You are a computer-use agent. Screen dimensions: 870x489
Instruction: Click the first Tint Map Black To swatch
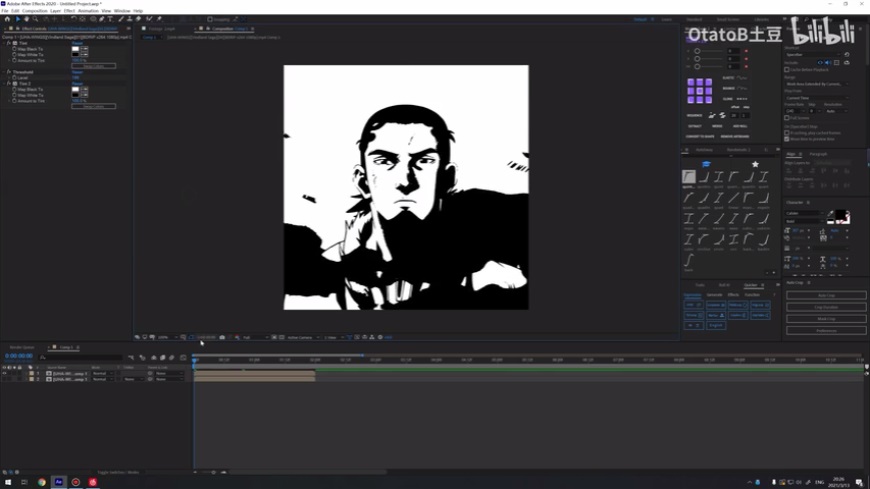pyautogui.click(x=75, y=49)
